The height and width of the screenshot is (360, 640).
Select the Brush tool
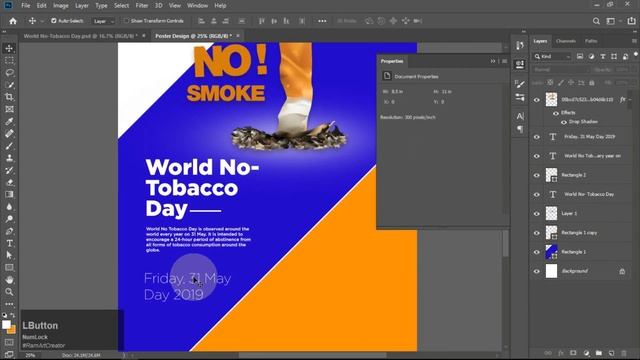(x=9, y=146)
